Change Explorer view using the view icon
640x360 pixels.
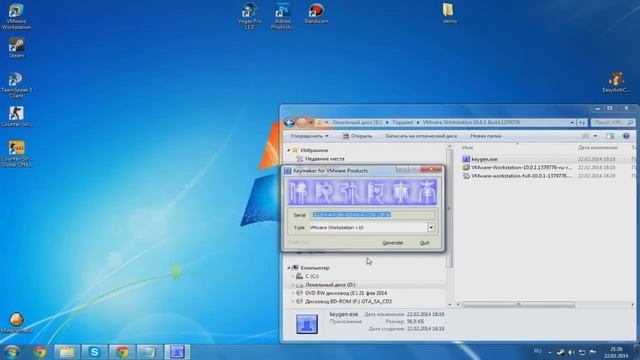coord(585,136)
